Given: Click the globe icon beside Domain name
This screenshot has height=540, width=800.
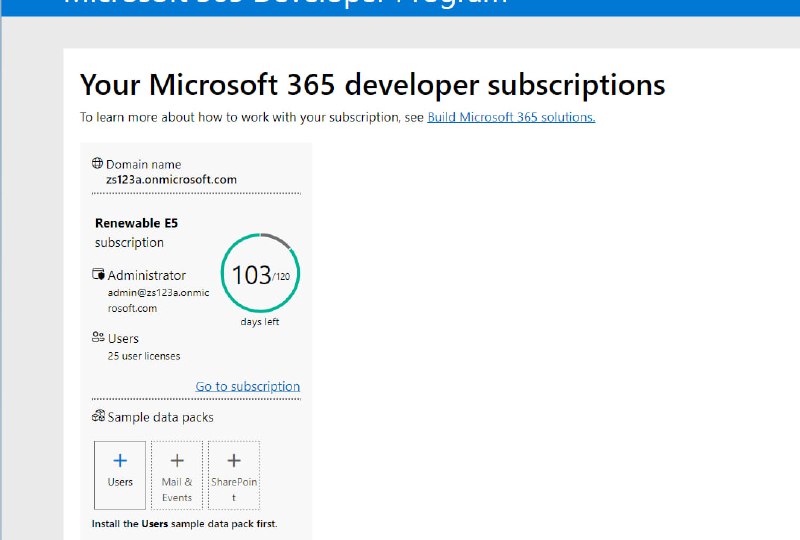Looking at the screenshot, I should coord(97,164).
